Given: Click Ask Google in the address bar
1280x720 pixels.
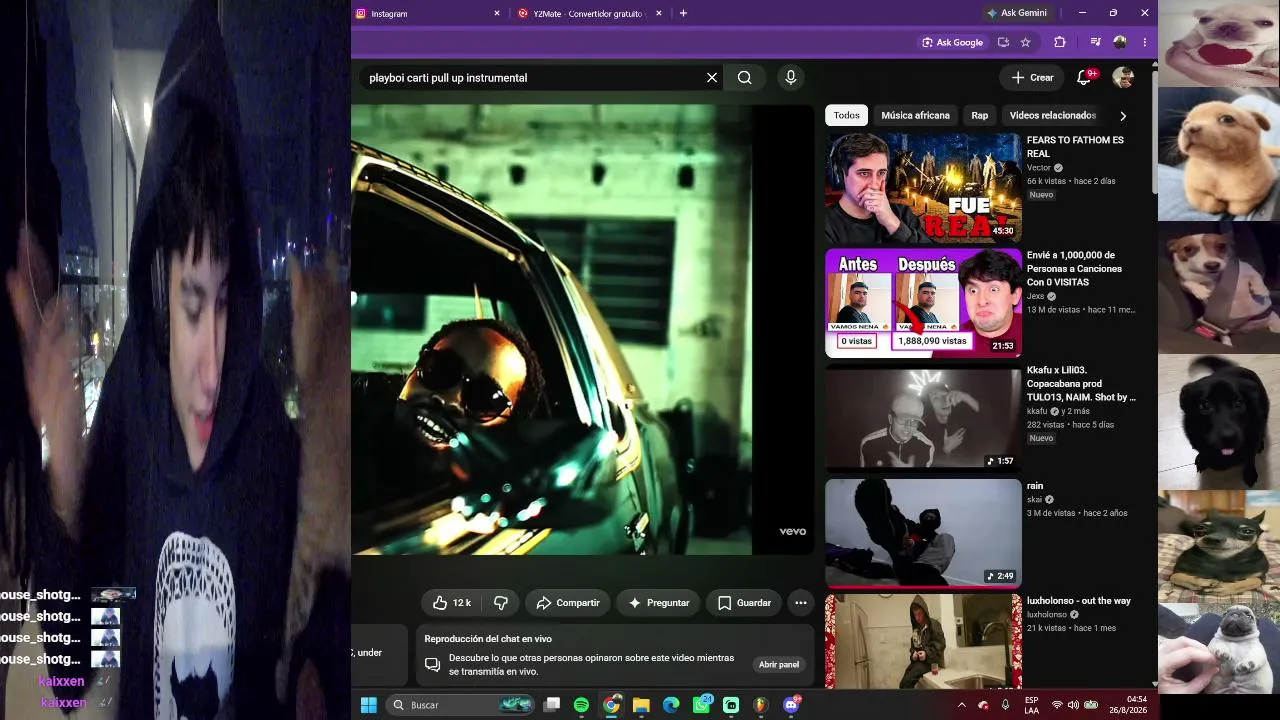Looking at the screenshot, I should [x=953, y=43].
